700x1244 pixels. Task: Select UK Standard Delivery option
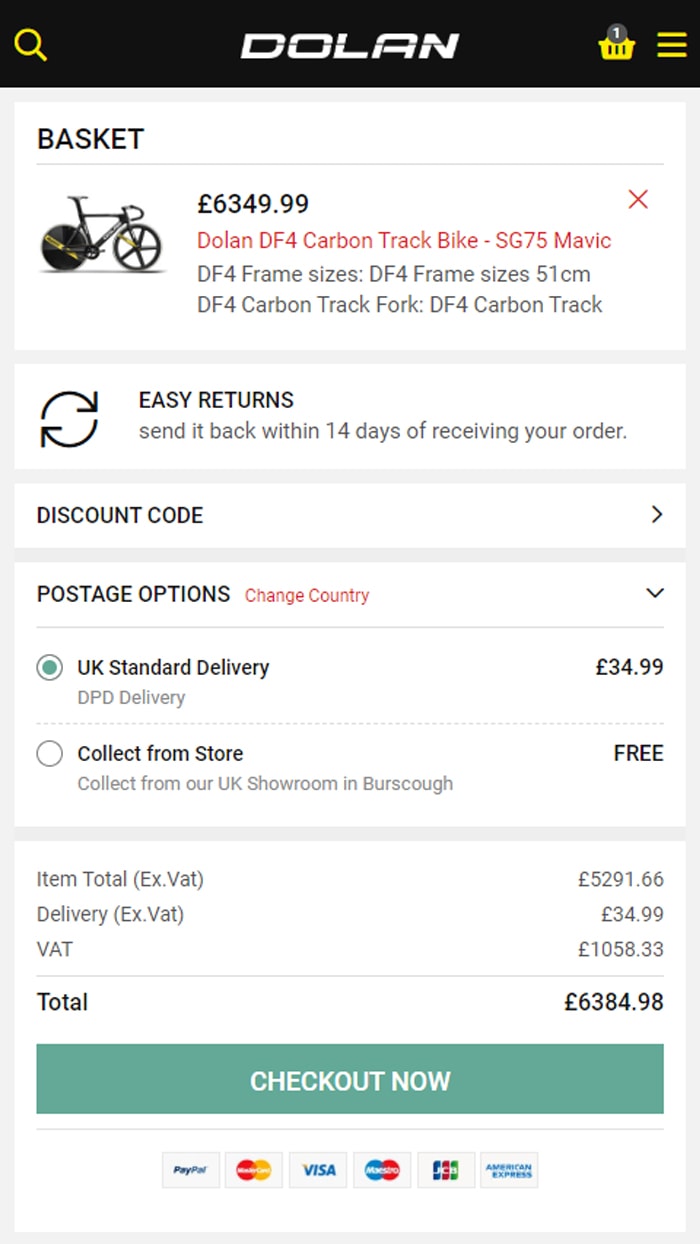coord(50,668)
